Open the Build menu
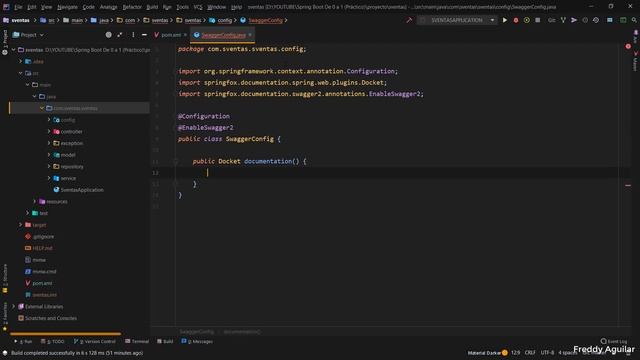The width and height of the screenshot is (640, 360). tap(152, 7)
